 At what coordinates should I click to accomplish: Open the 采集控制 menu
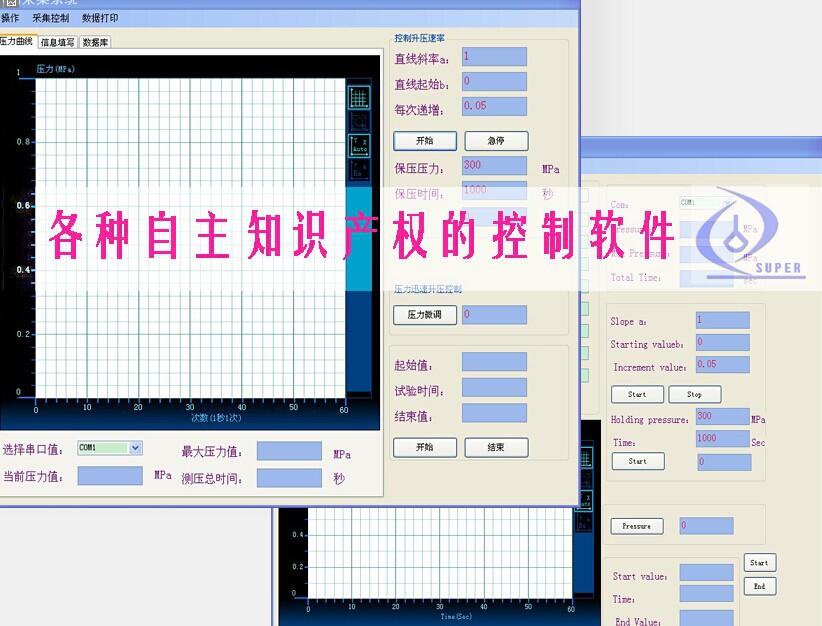[51, 18]
